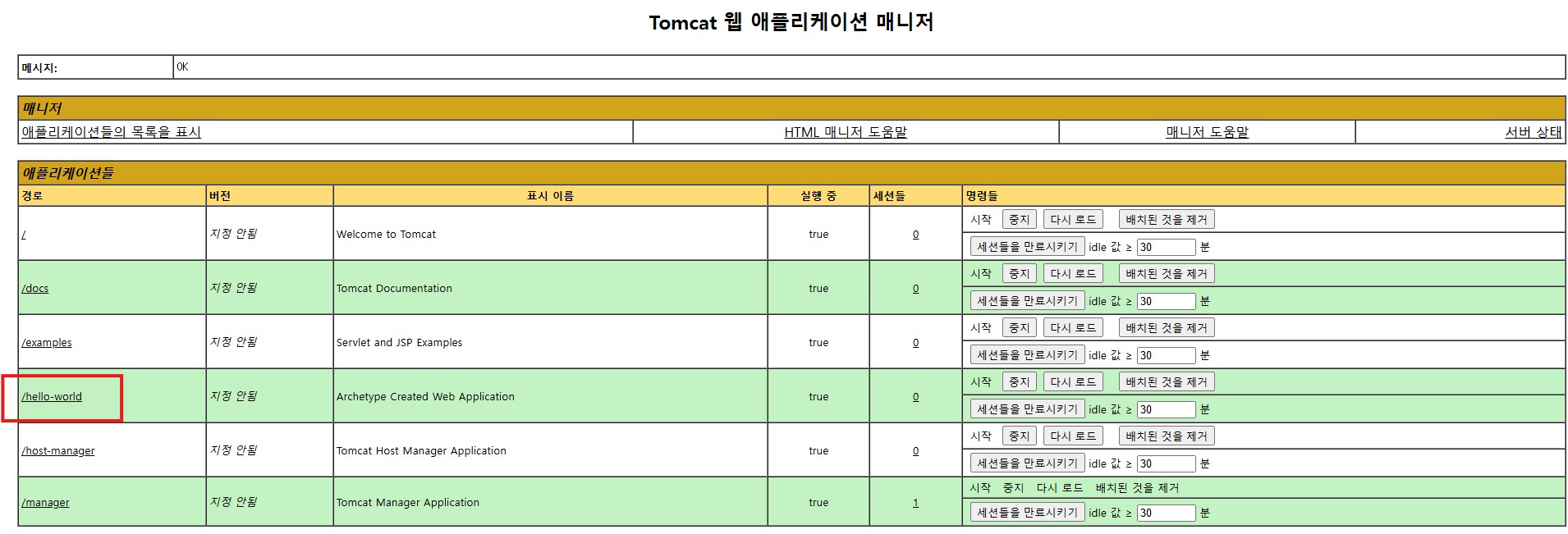Screen dimensions: 1568x534
Task: Click the 매니저 section heading
Action: (x=42, y=108)
